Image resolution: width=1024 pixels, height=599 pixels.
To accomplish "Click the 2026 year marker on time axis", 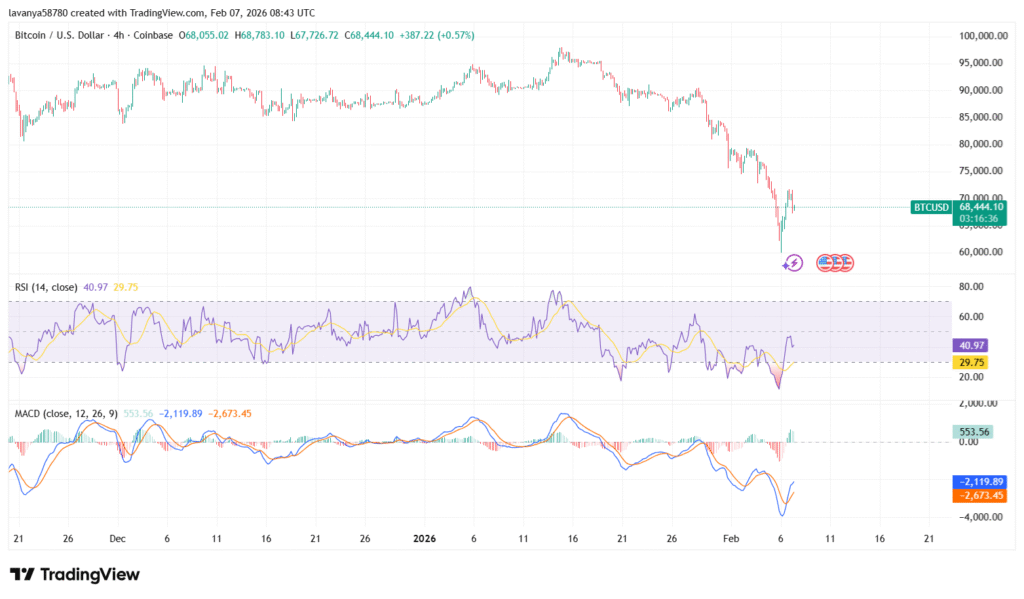I will point(425,537).
